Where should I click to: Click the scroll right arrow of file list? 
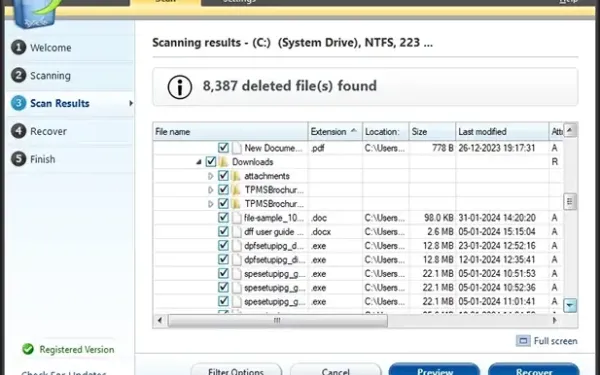(x=554, y=320)
